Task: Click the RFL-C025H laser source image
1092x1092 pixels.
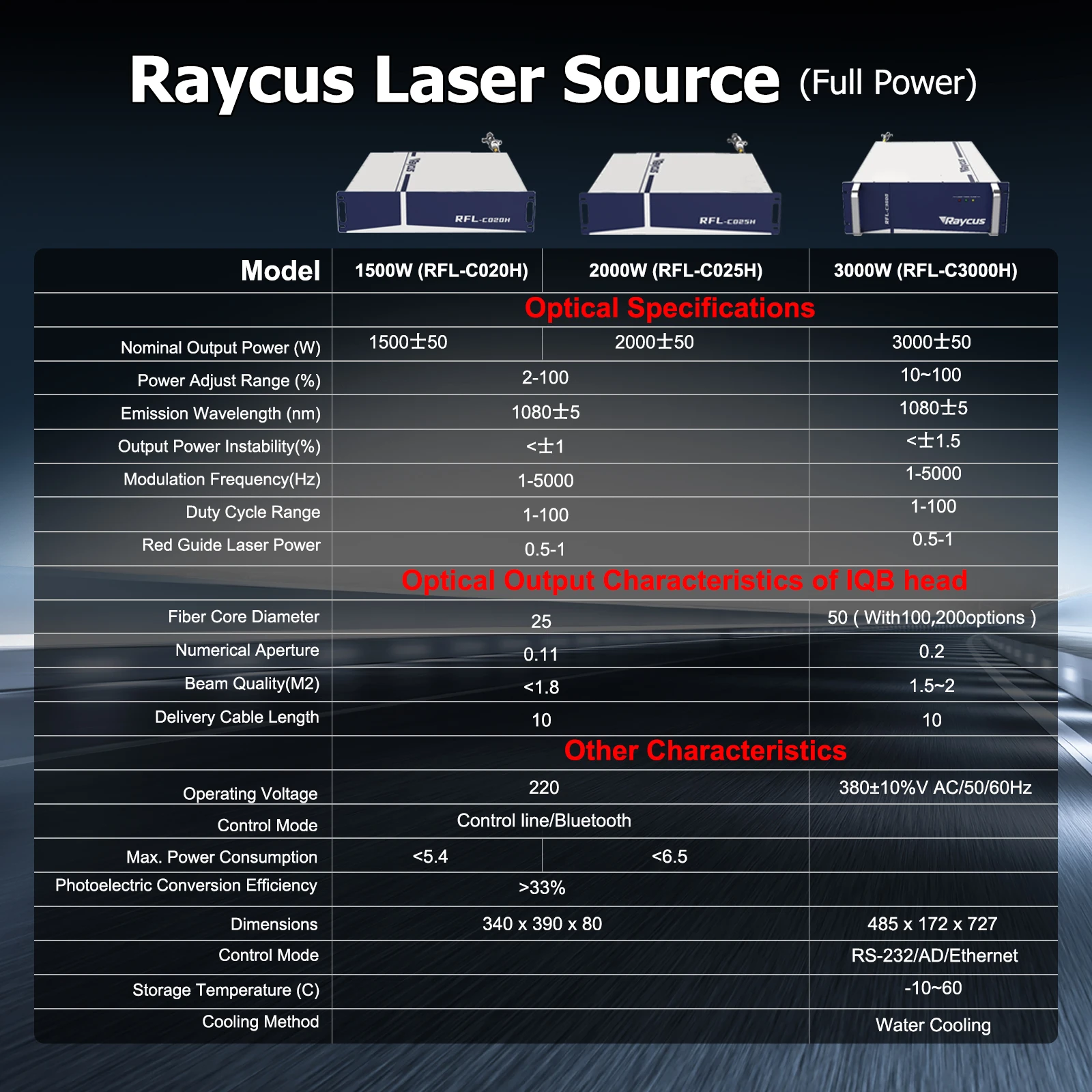Action: [680, 184]
